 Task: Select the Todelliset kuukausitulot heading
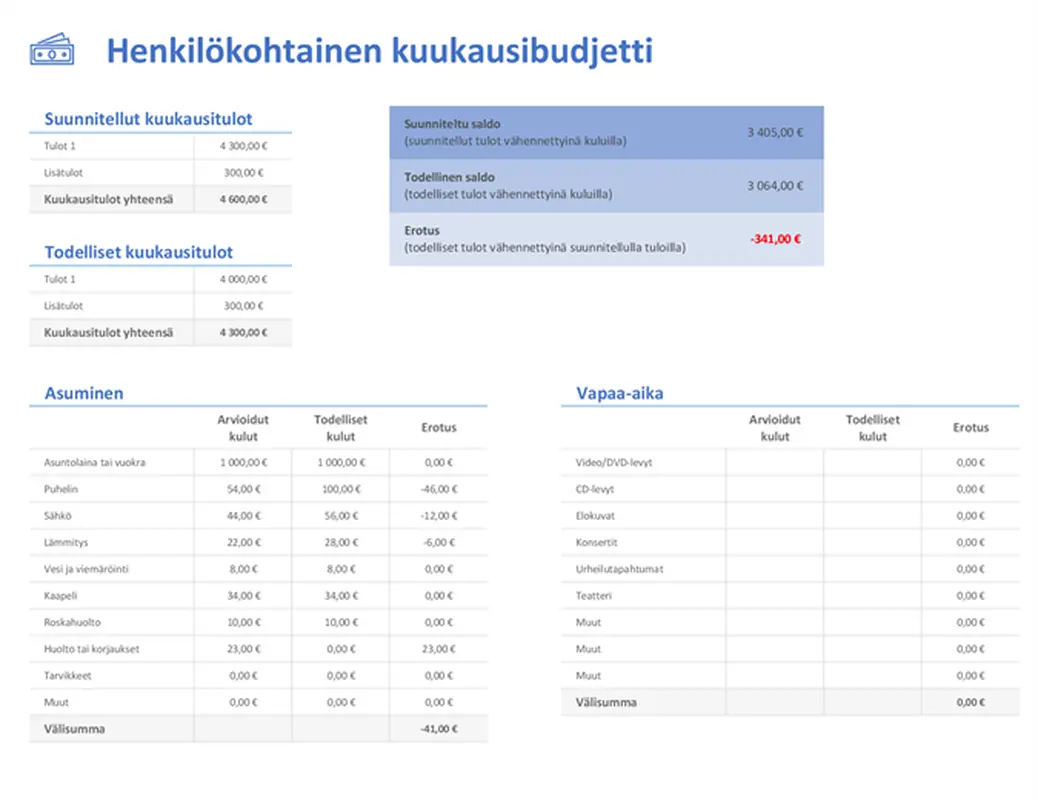click(138, 252)
